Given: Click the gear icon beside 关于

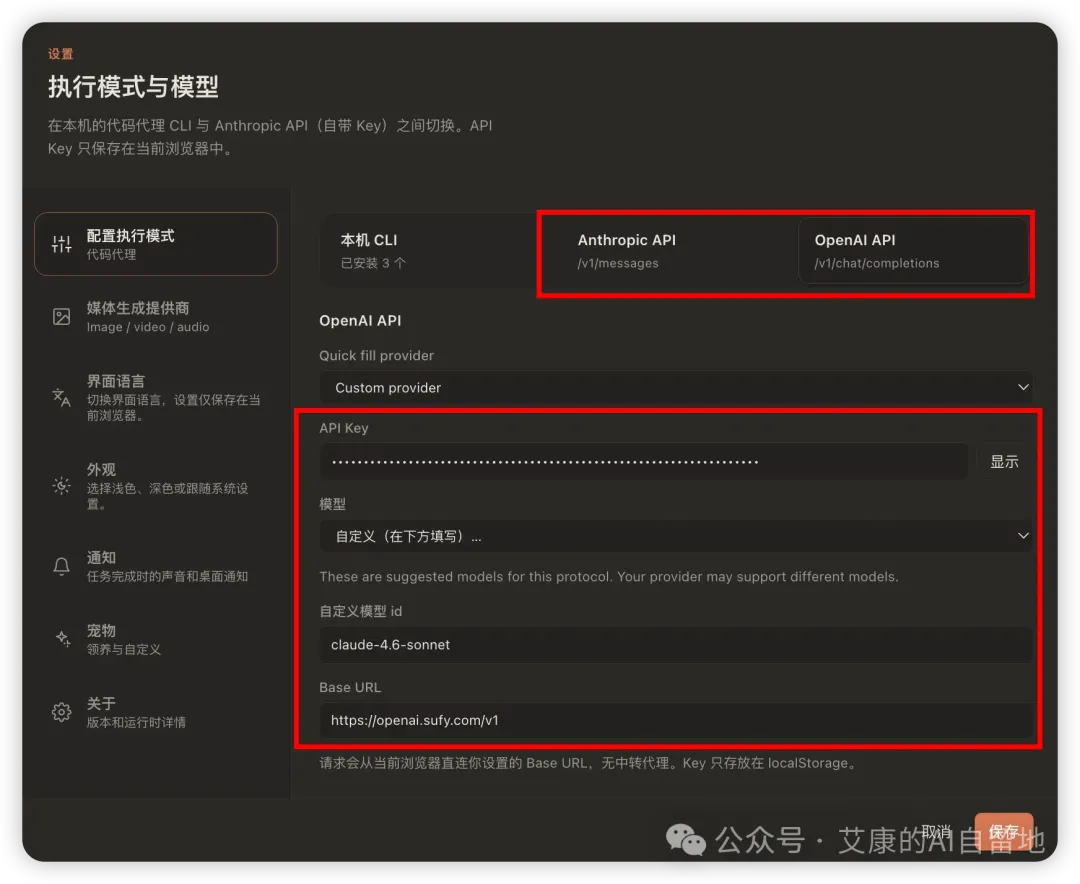Looking at the screenshot, I should (61, 712).
